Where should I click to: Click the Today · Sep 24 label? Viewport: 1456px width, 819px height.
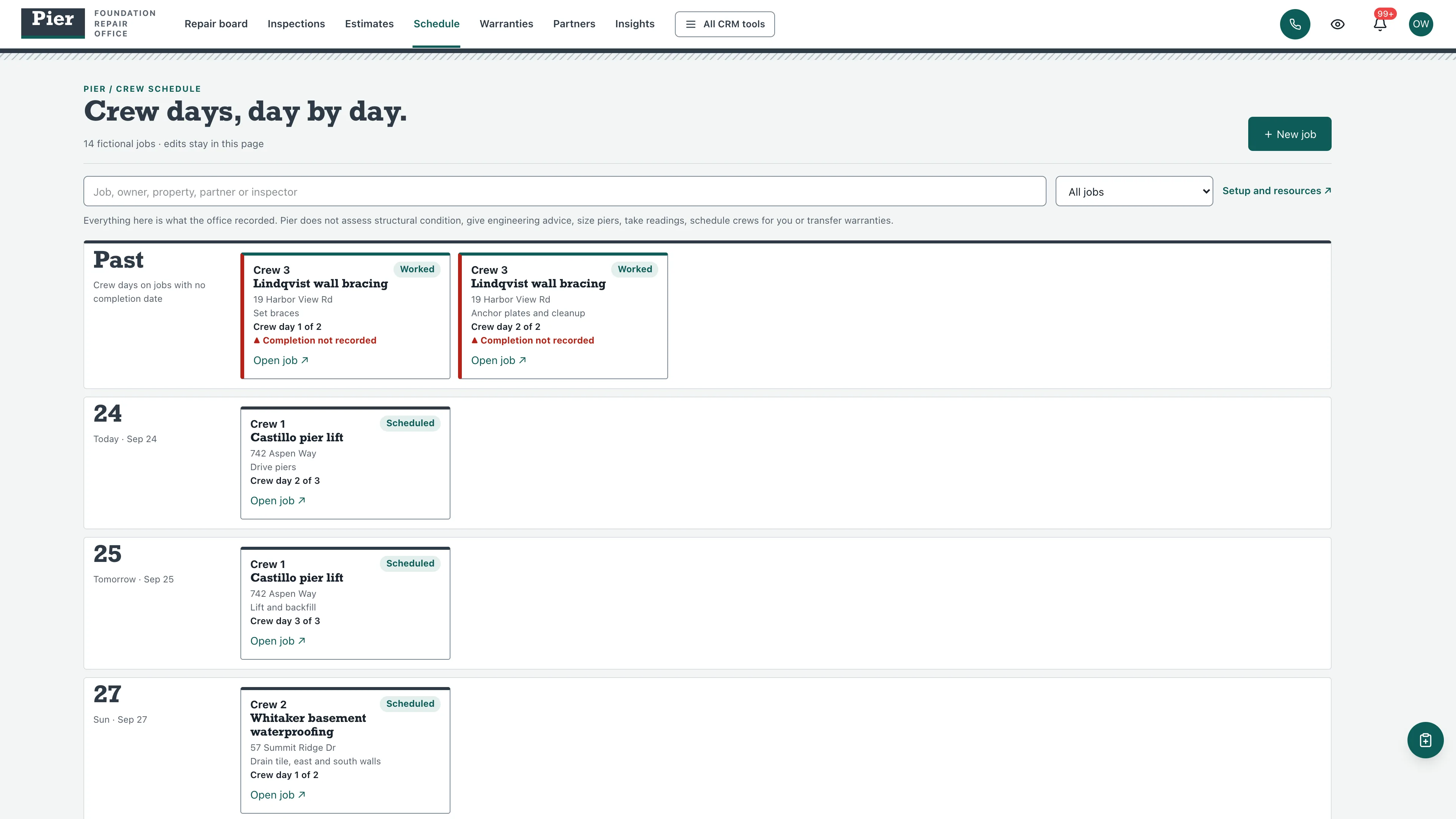(x=125, y=439)
